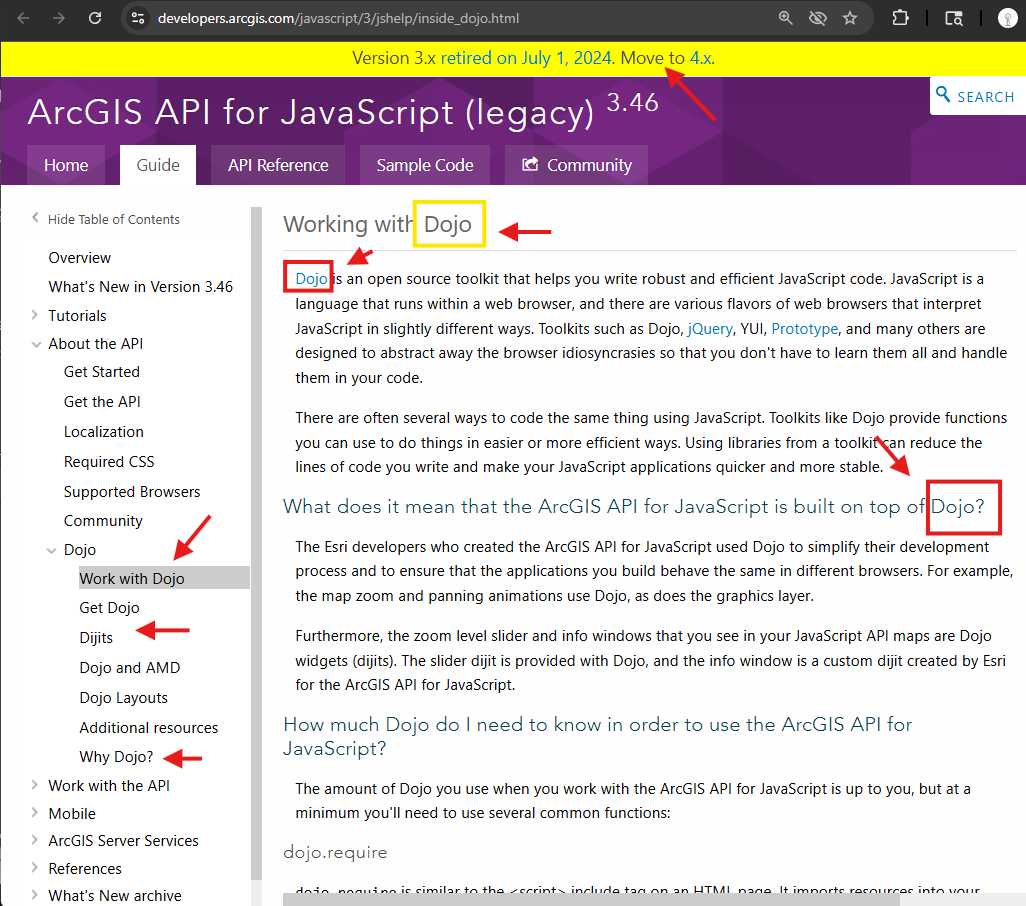This screenshot has width=1026, height=906.
Task: Follow the jQuery link in paragraph
Action: click(x=710, y=328)
